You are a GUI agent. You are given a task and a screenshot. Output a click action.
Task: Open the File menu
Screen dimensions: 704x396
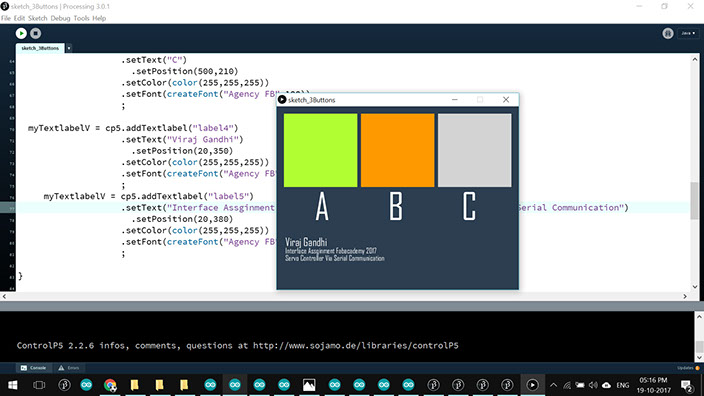point(6,18)
